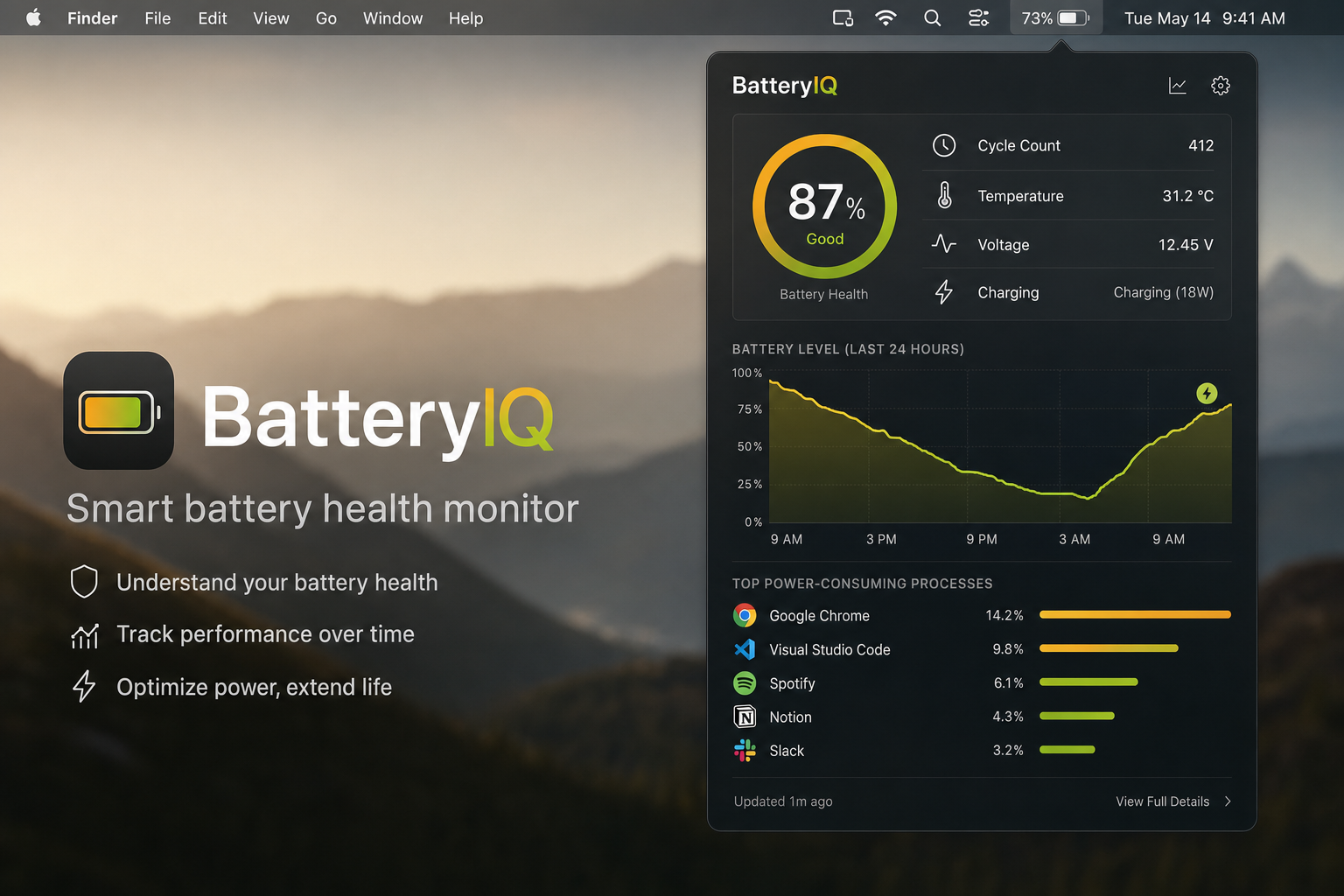Click the chevron next to View Full Details
The image size is (1344, 896).
point(1228,801)
